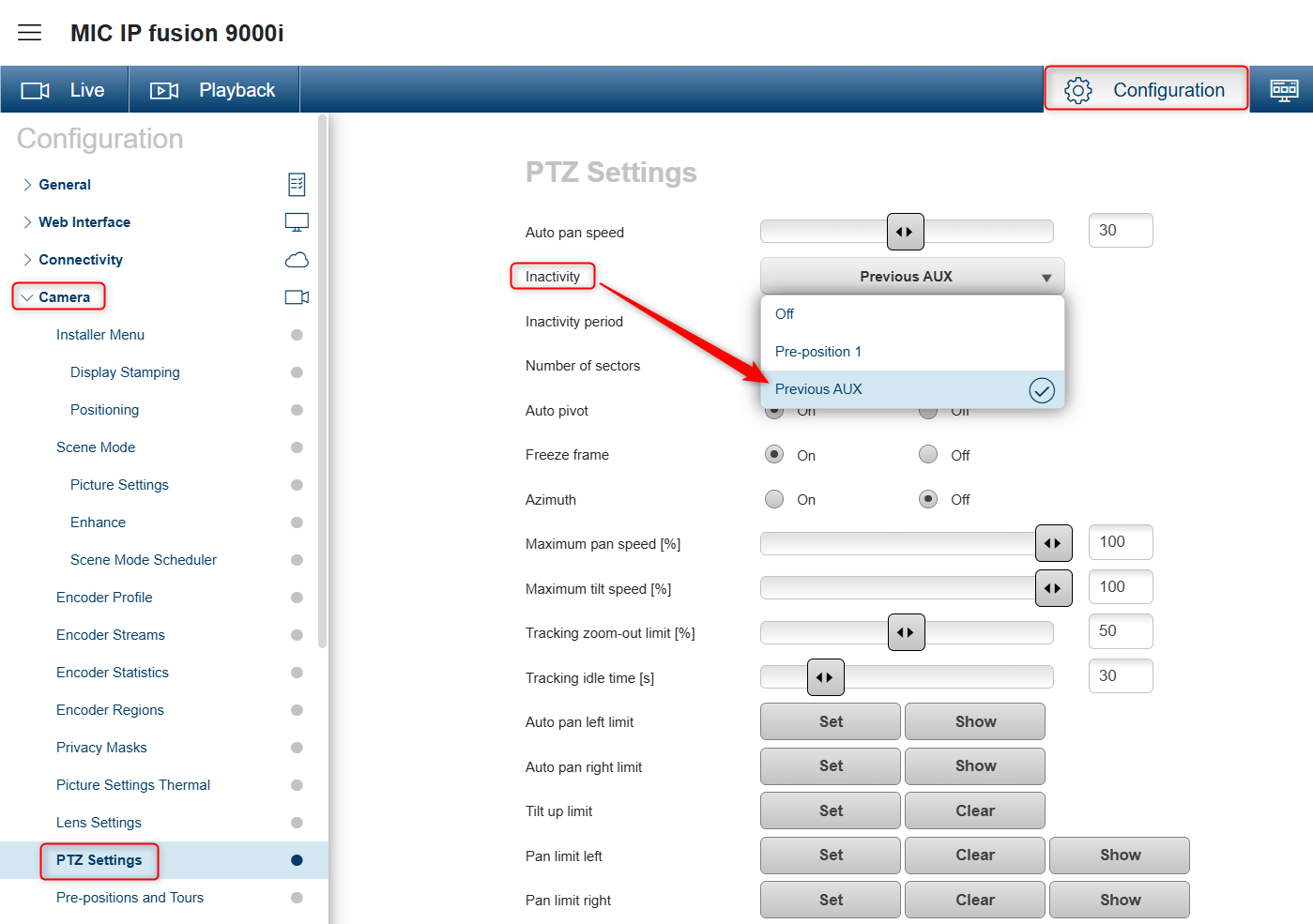Click Show for Pan limit right
1313x924 pixels.
click(1120, 900)
